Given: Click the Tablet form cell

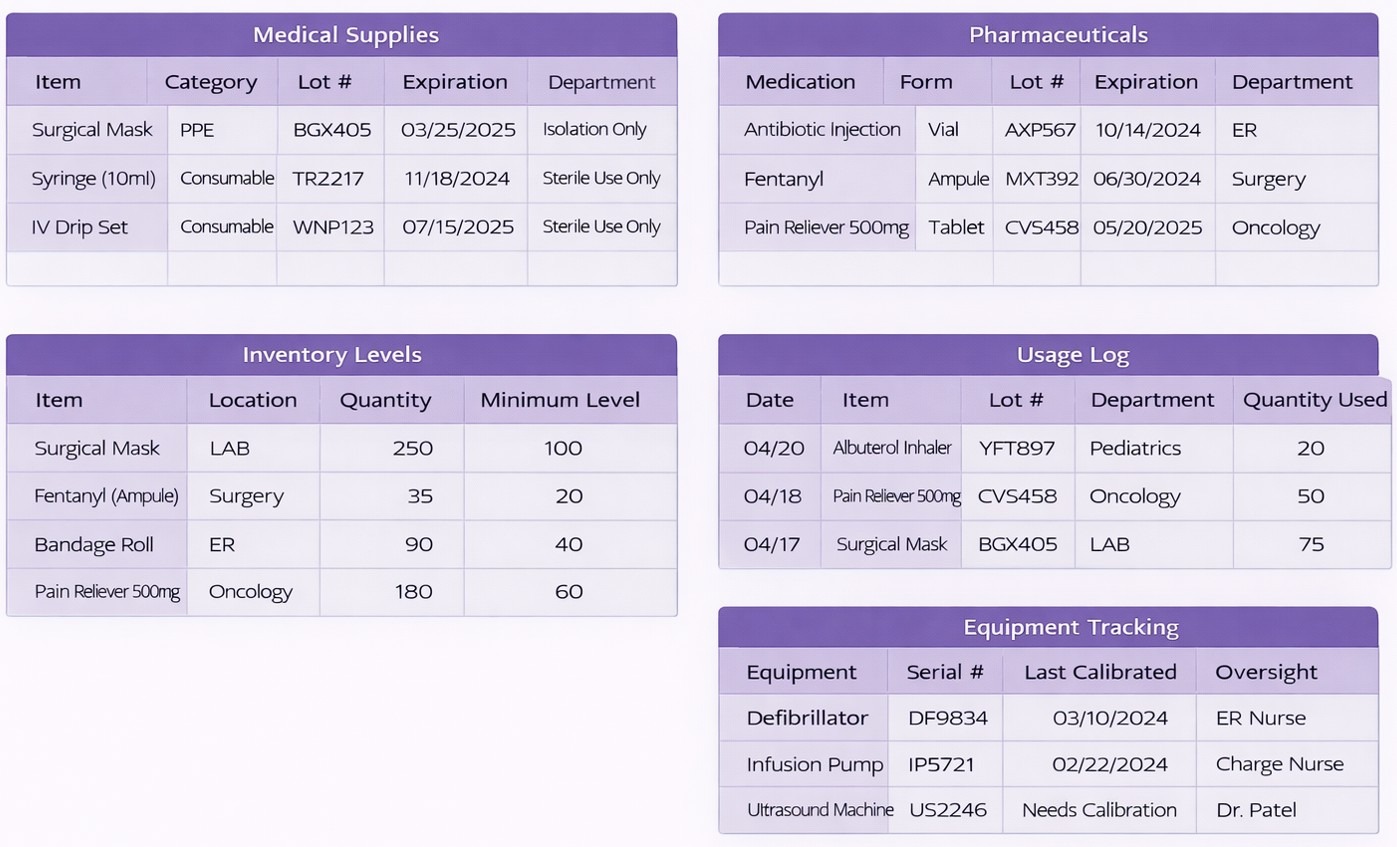Looking at the screenshot, I should click(x=956, y=227).
